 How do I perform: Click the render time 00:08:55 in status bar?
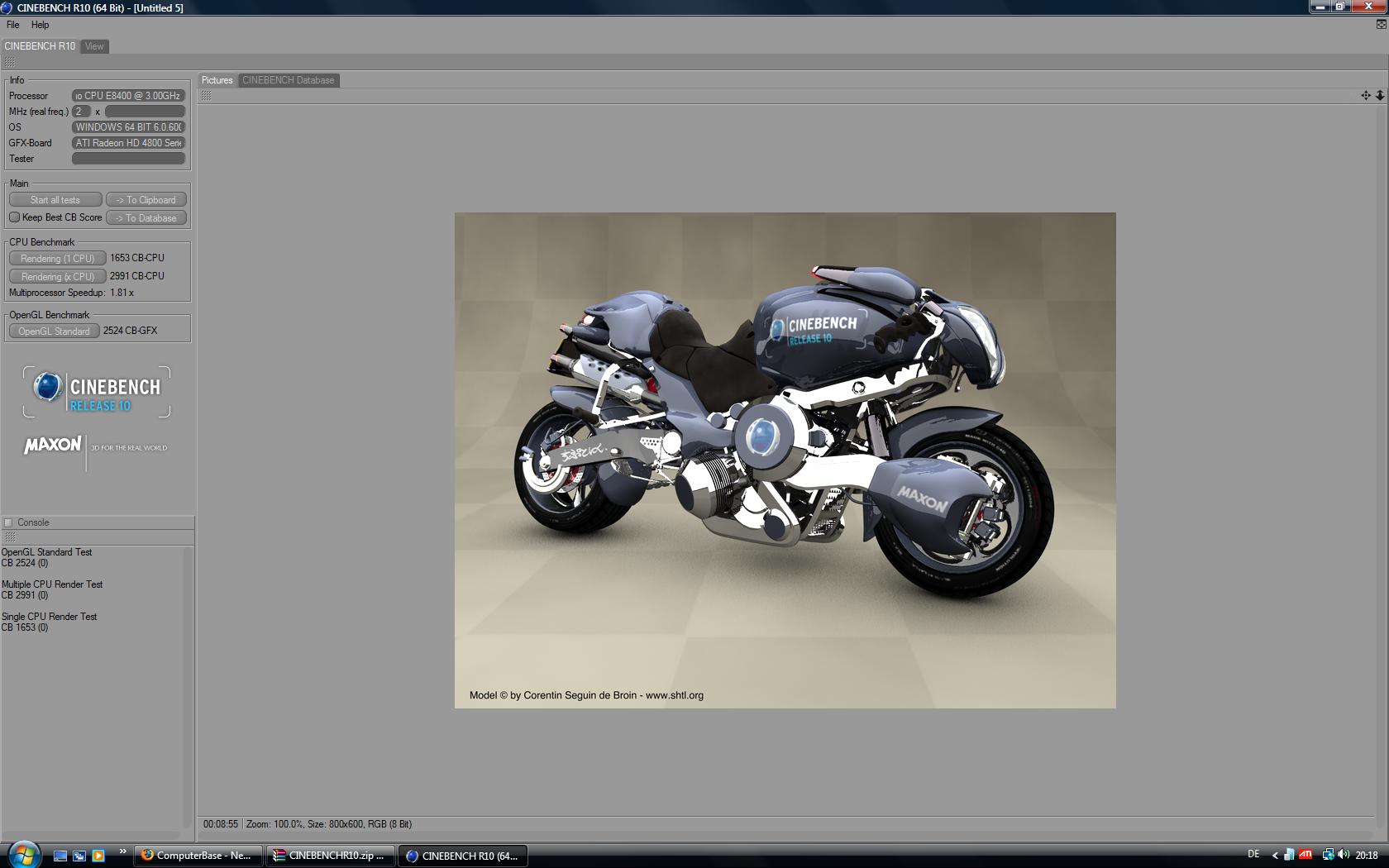click(221, 824)
